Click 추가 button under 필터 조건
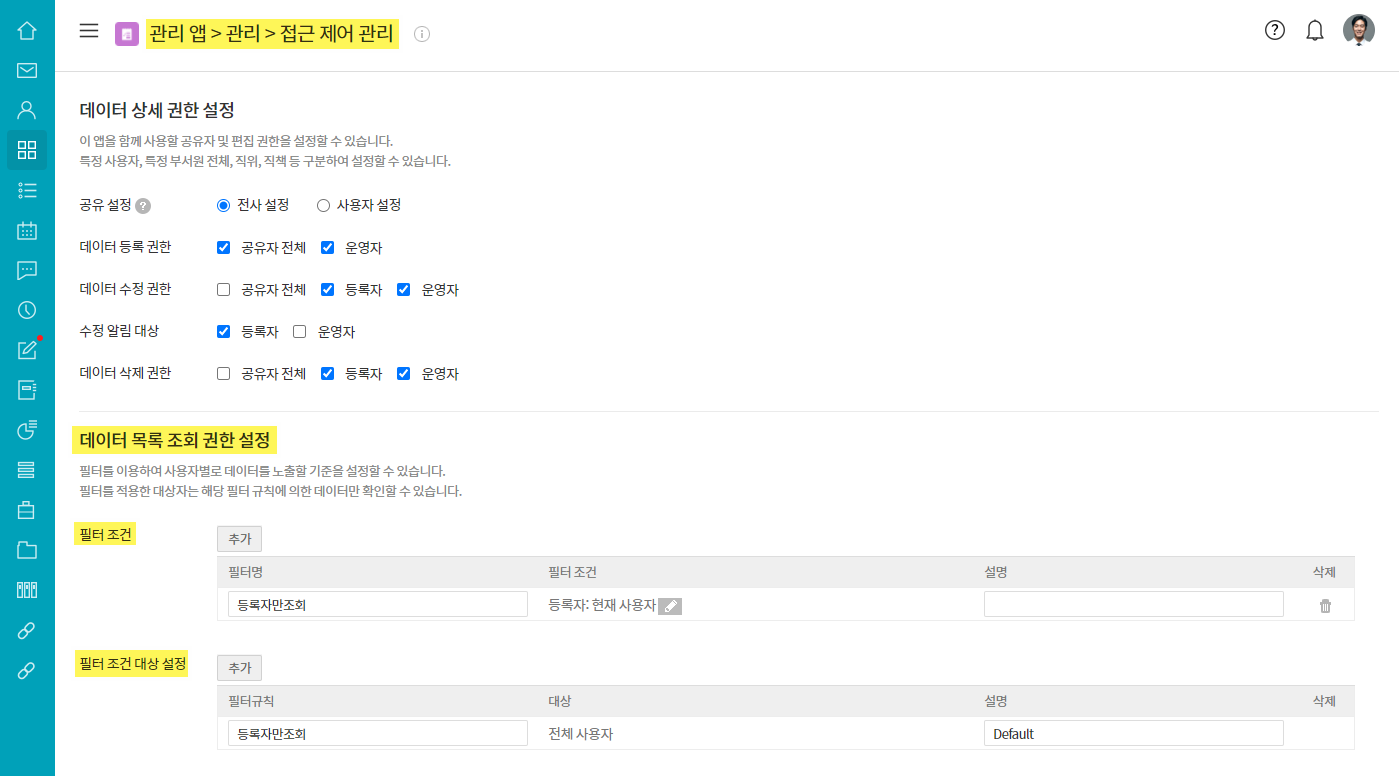1399x776 pixels. coord(239,539)
